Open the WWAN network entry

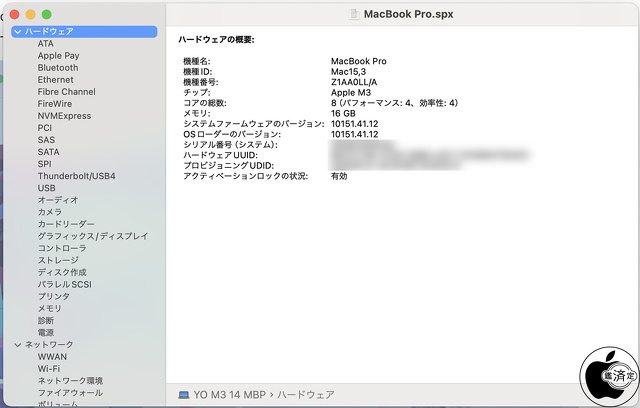(x=52, y=357)
